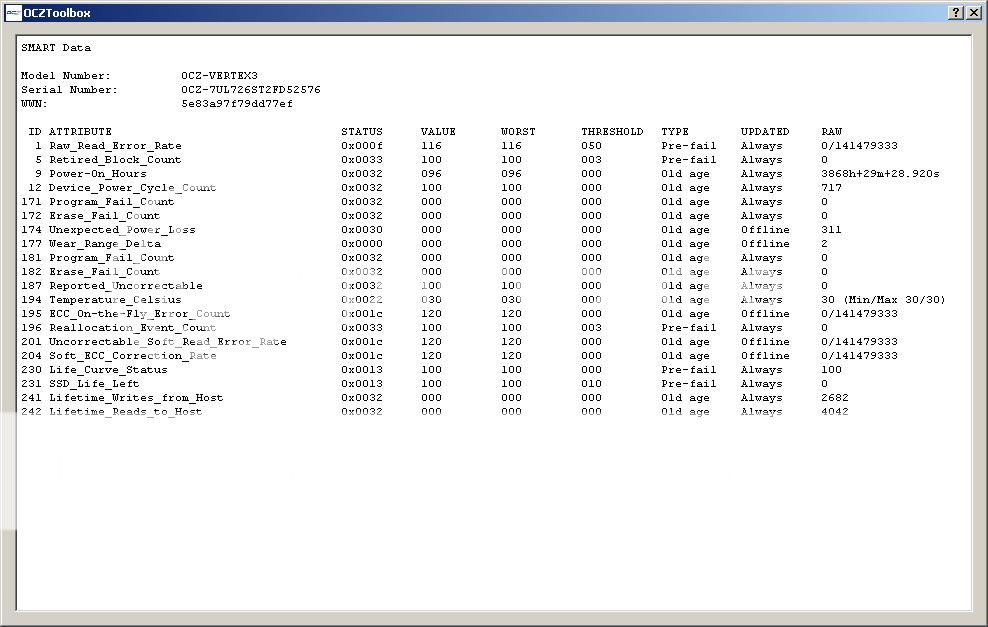
Task: Select the Life_Curve_Status attribute
Action: 108,369
